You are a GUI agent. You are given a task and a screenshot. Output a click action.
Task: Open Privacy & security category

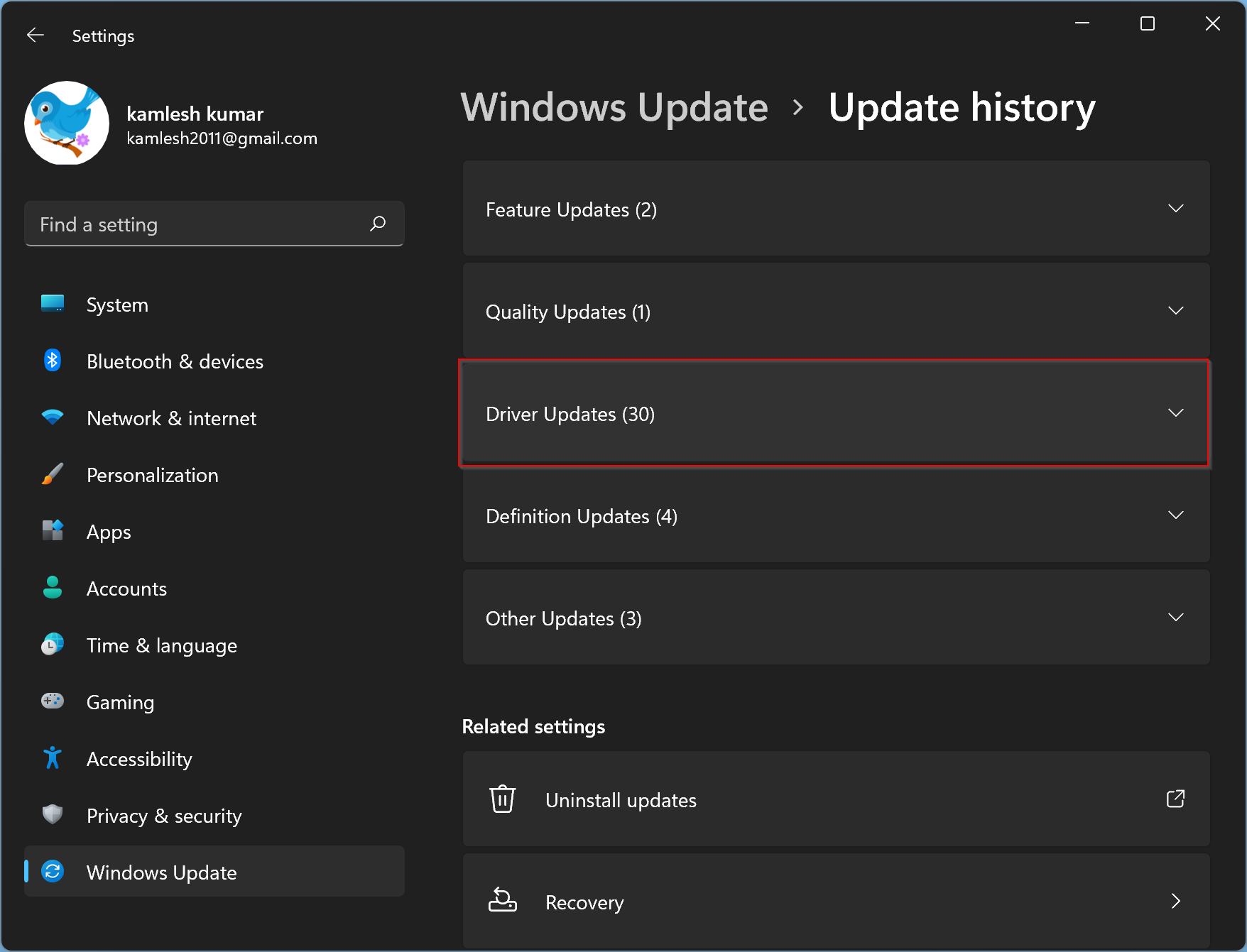coord(214,816)
